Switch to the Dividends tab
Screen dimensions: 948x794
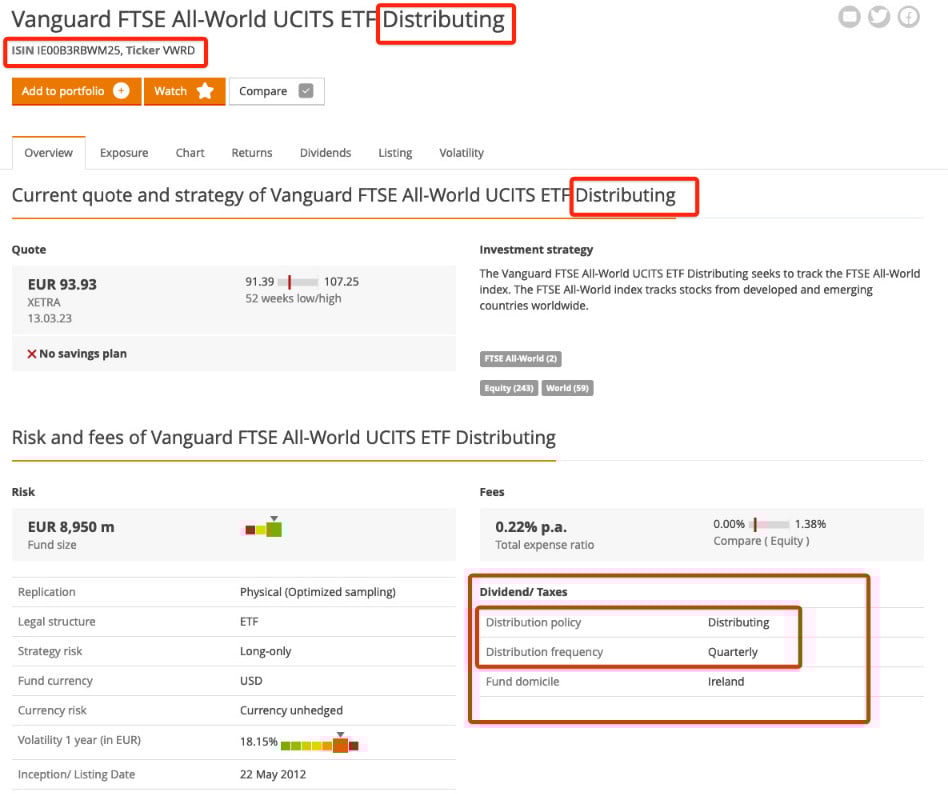(x=325, y=153)
